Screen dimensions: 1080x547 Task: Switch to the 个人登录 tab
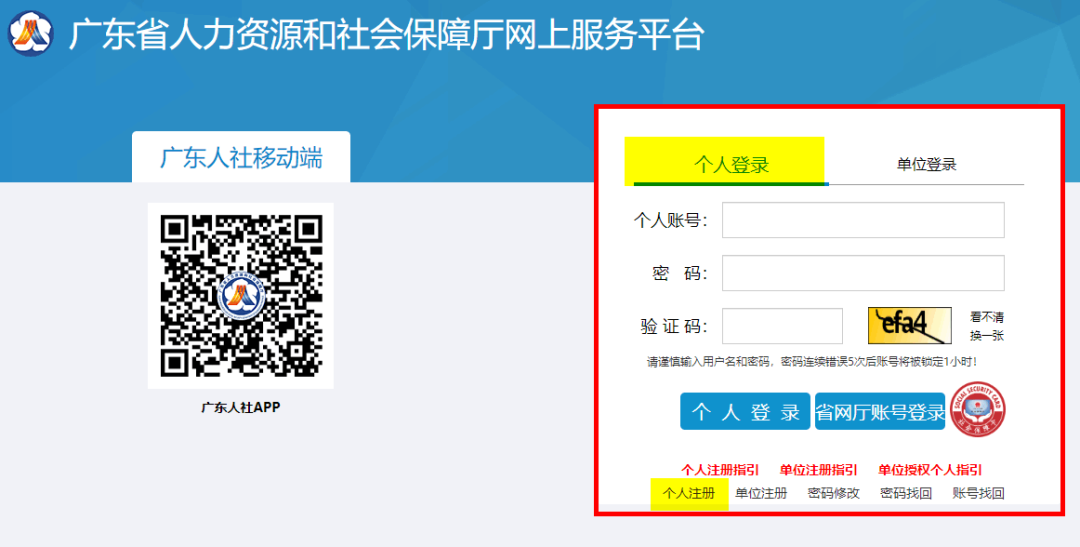tap(731, 164)
